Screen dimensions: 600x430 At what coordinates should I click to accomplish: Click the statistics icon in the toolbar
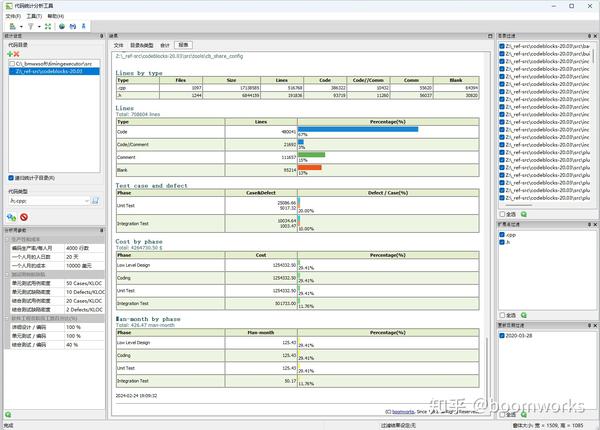click(13, 26)
